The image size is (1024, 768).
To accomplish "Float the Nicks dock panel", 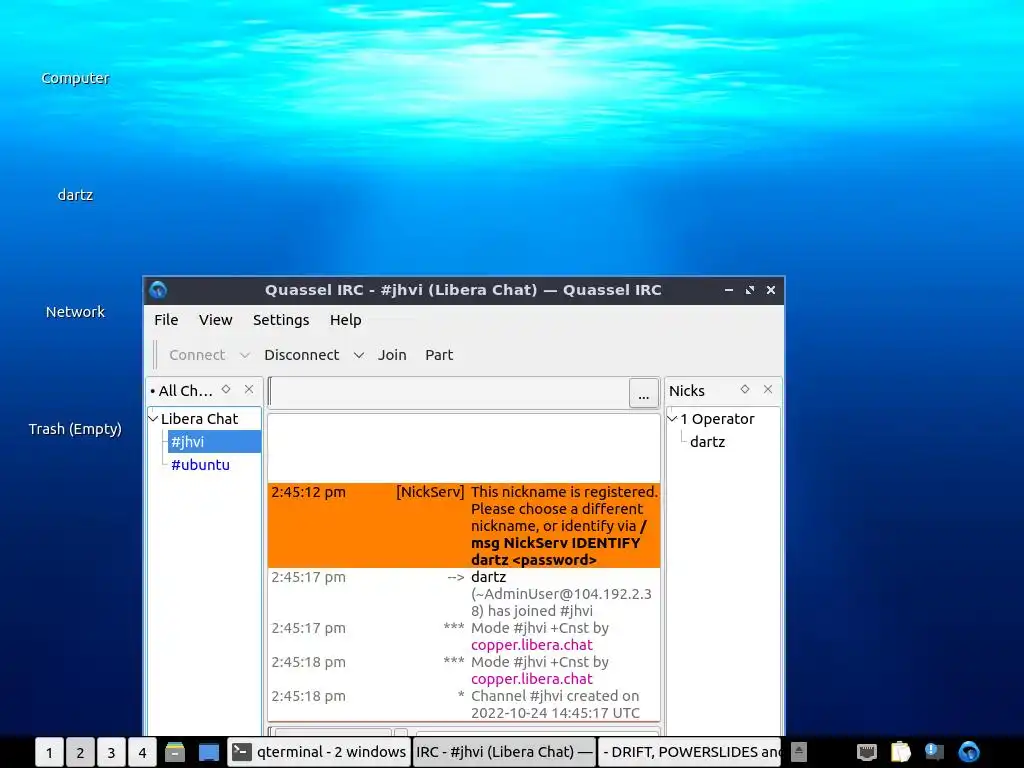I will 744,389.
